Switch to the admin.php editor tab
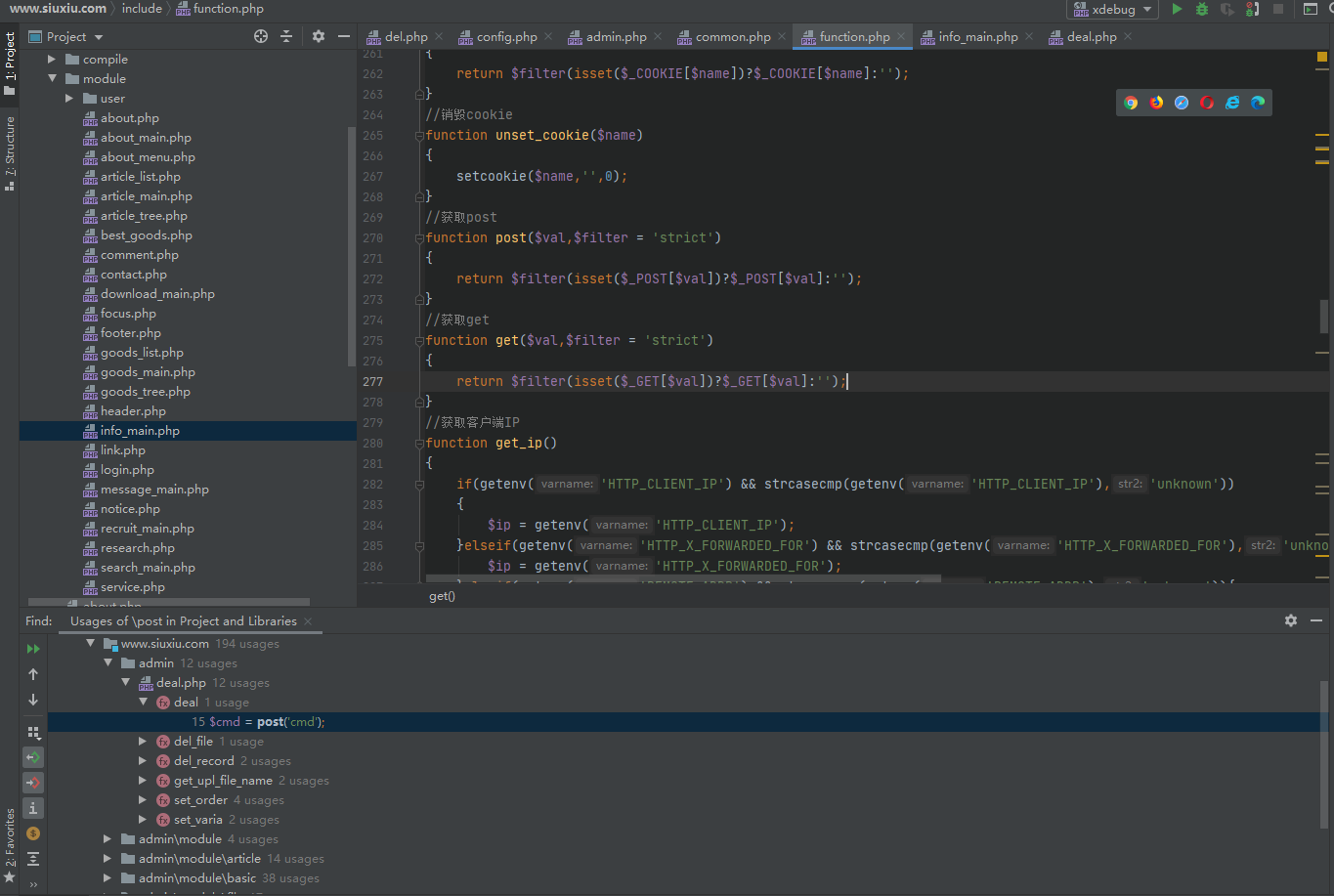 [x=616, y=36]
